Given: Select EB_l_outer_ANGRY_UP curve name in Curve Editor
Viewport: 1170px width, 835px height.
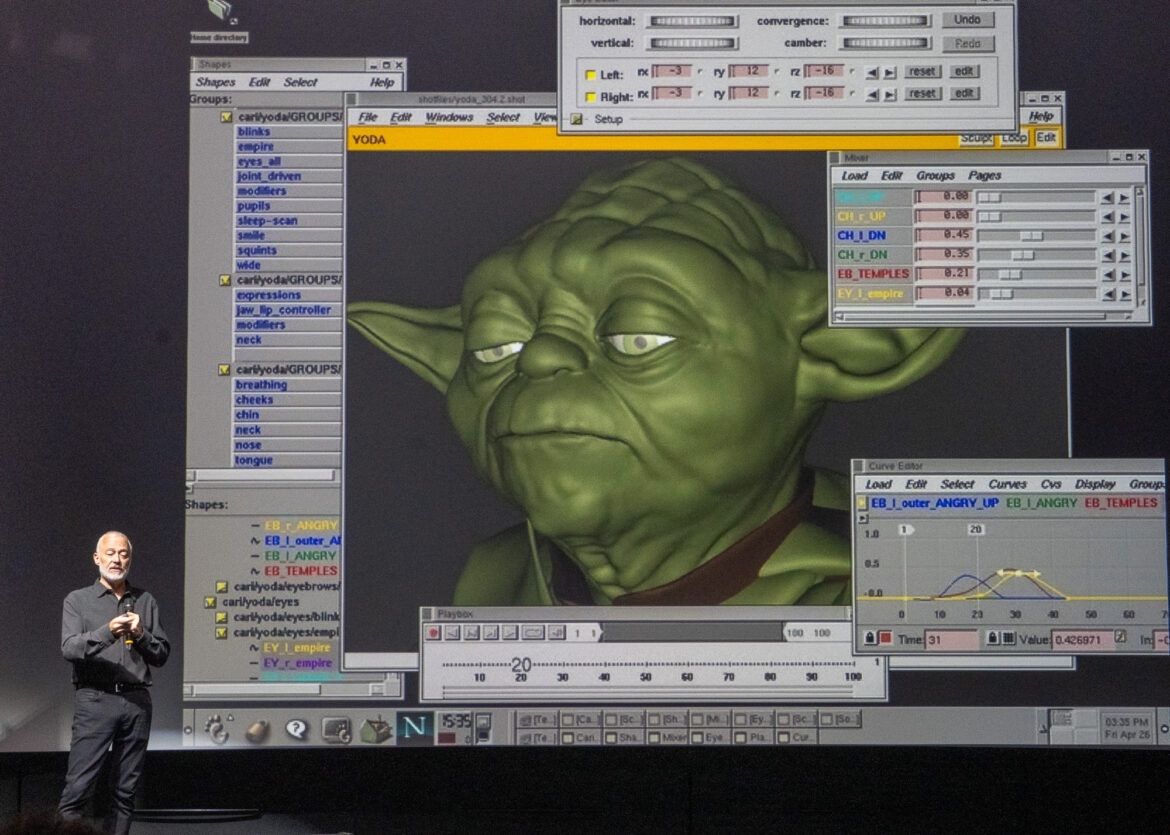Looking at the screenshot, I should click(934, 503).
